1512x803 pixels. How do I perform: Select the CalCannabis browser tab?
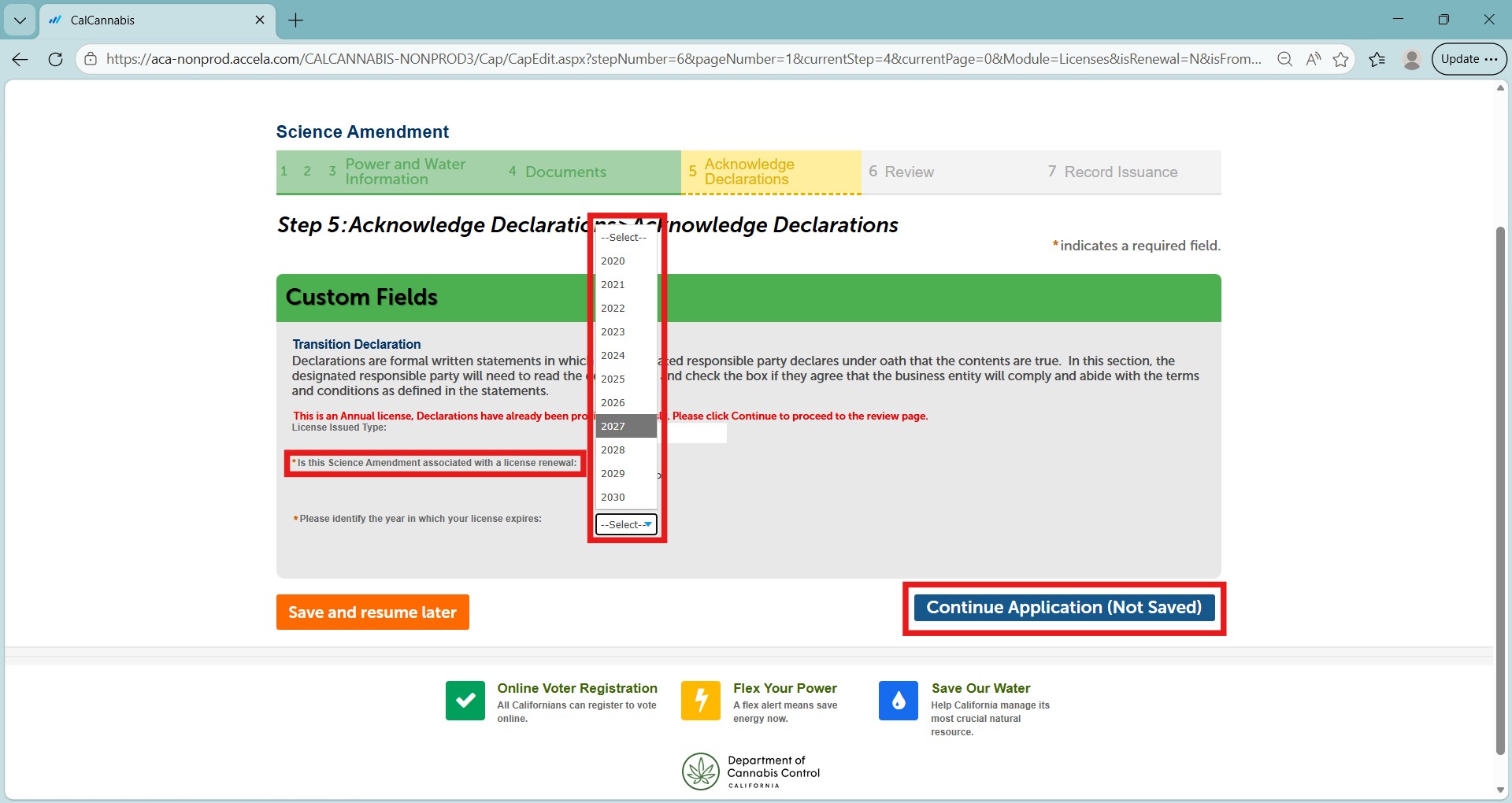click(x=156, y=20)
